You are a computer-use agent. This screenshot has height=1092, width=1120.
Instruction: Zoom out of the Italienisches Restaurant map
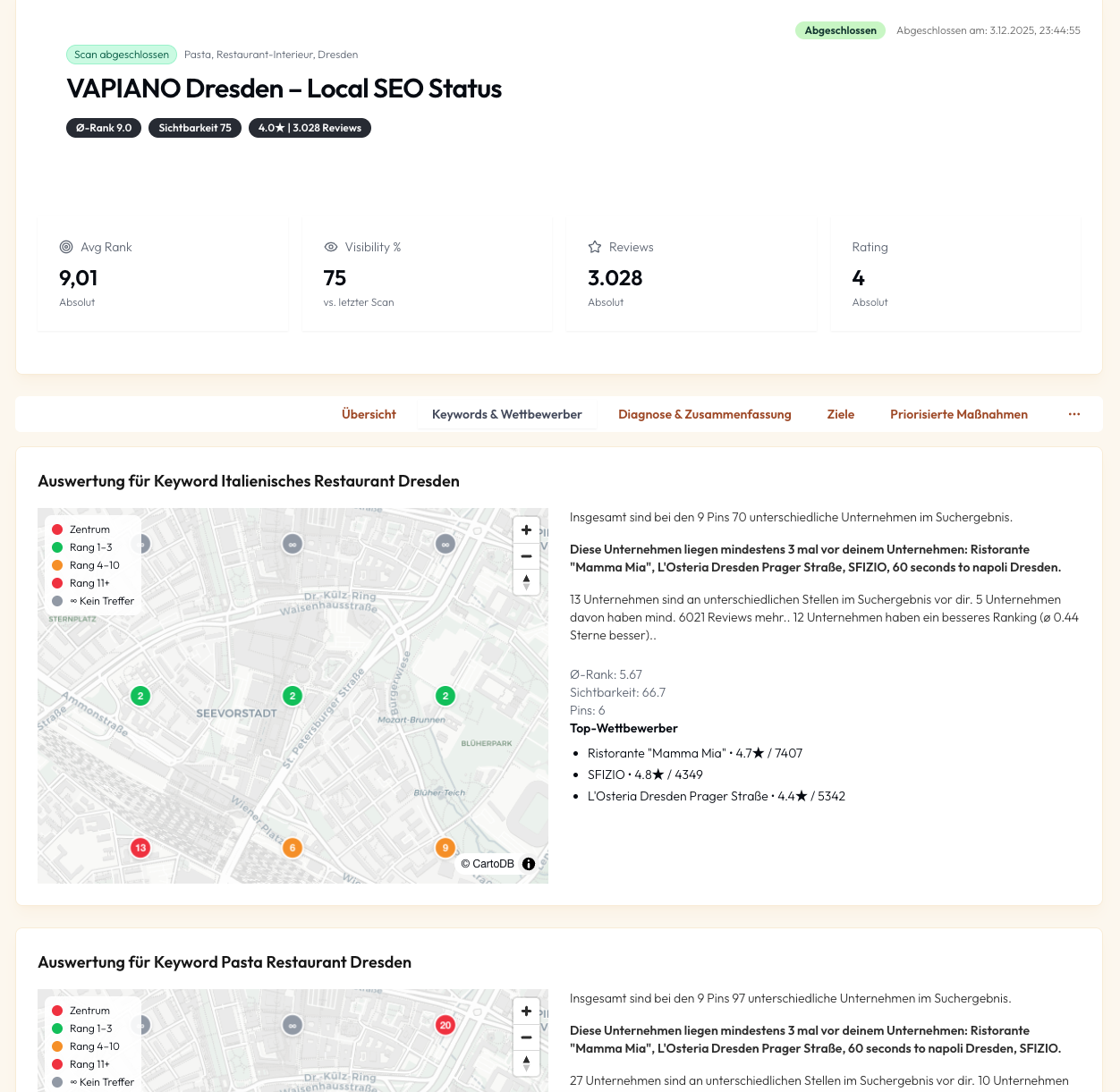point(526,556)
